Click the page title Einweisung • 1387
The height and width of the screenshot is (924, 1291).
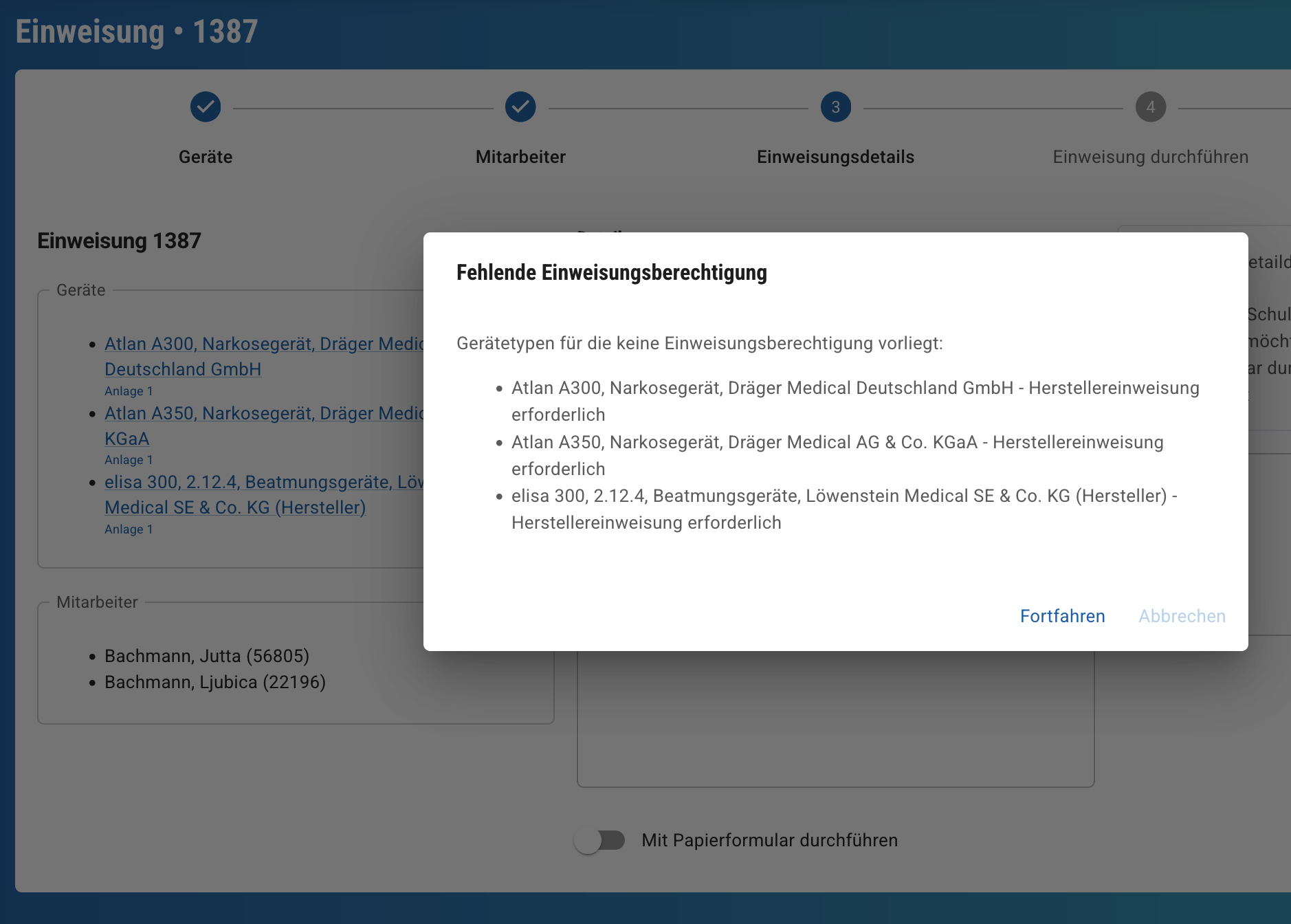click(137, 32)
